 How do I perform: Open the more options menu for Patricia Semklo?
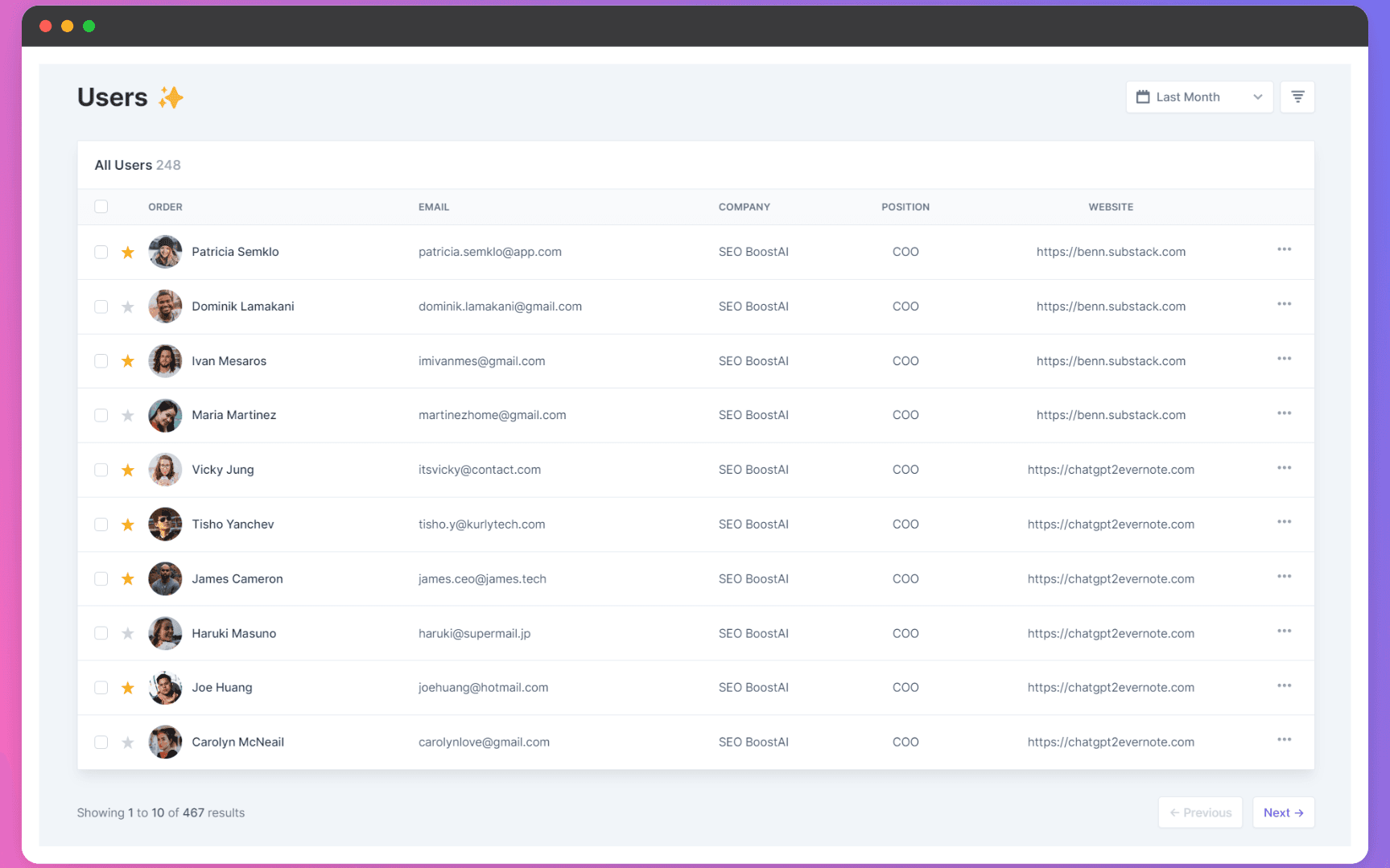(1284, 249)
